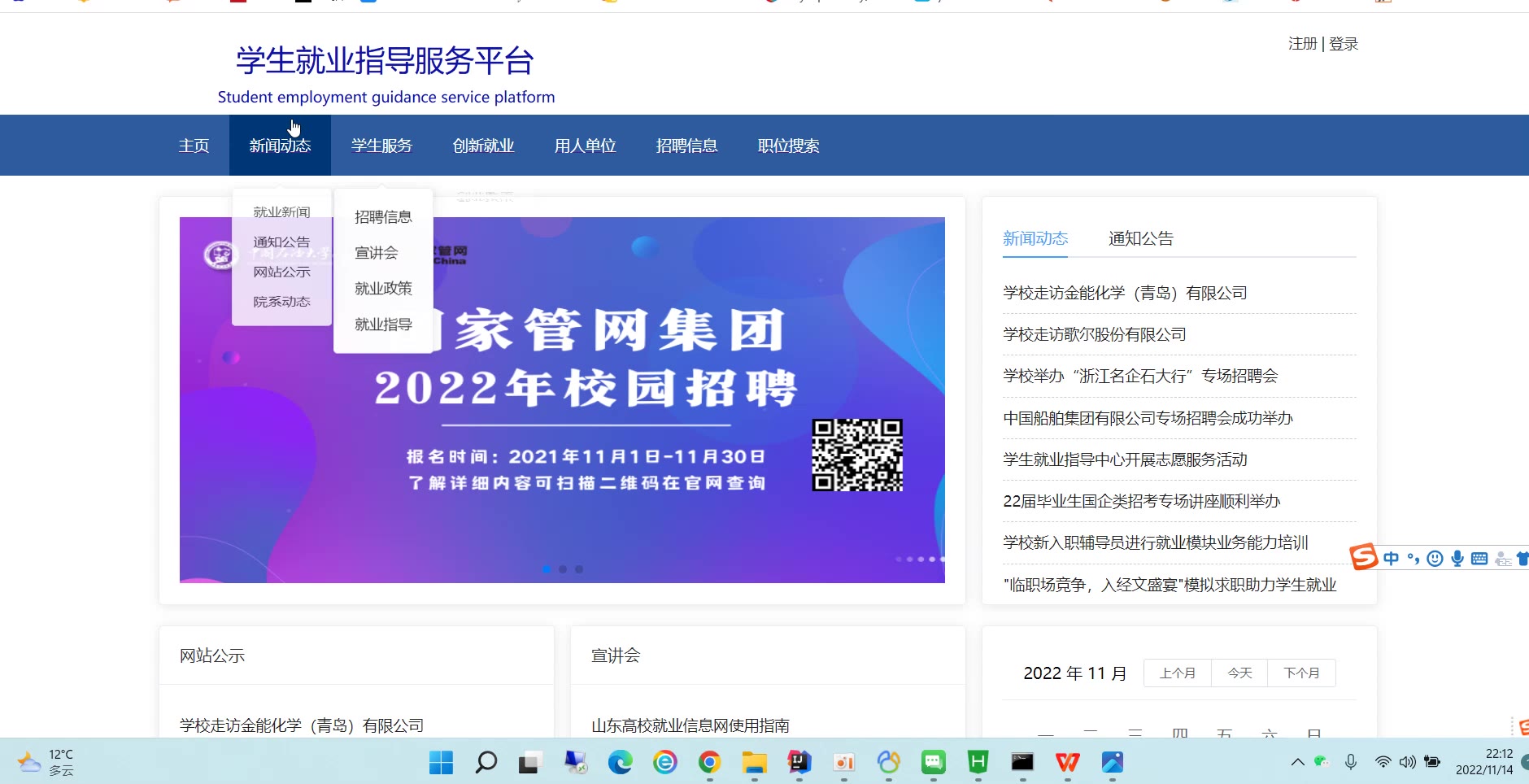
Task: Open File Explorer folder icon
Action: pos(754,762)
